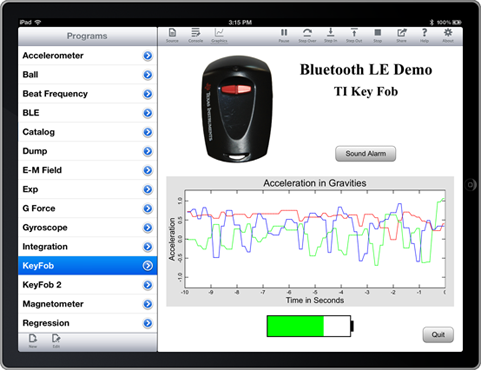The width and height of the screenshot is (481, 370).
Task: Open the Share icon
Action: point(401,35)
